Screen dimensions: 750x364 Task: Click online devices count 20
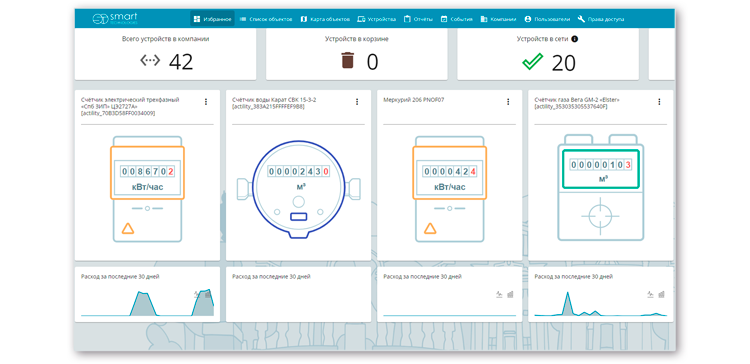pyautogui.click(x=563, y=62)
